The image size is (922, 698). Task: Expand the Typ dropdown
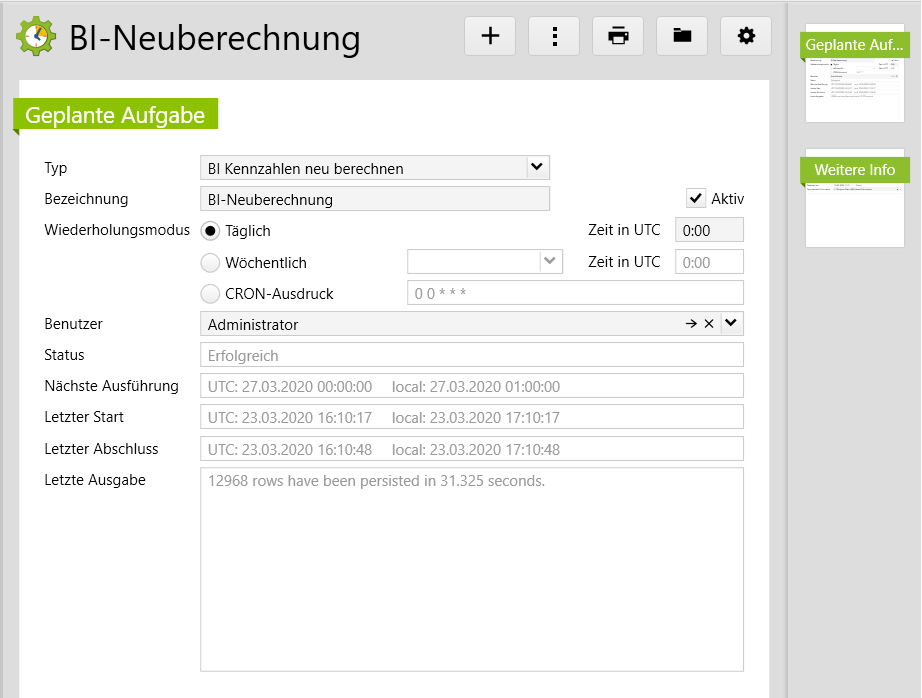pyautogui.click(x=537, y=168)
